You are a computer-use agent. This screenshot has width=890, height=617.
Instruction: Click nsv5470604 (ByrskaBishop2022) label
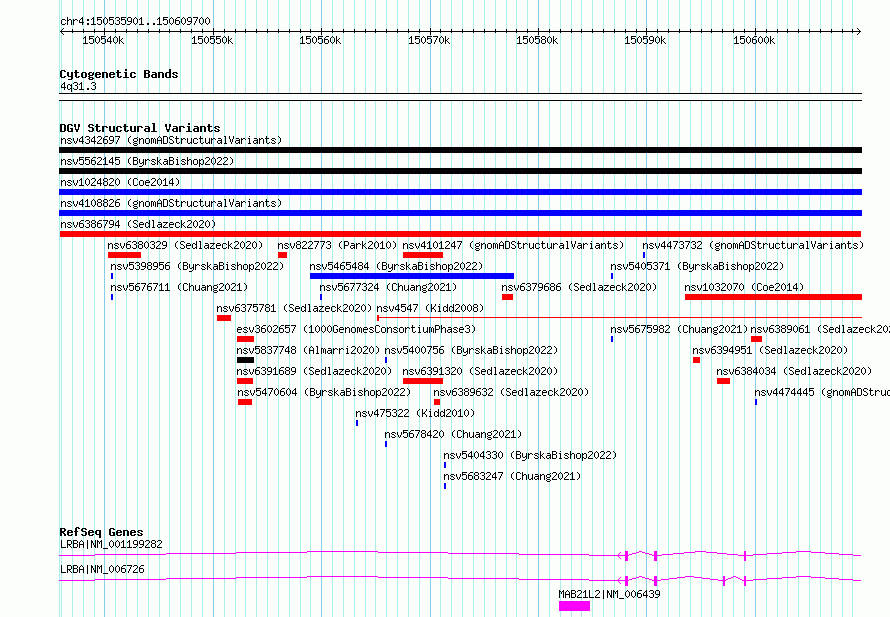(x=324, y=392)
